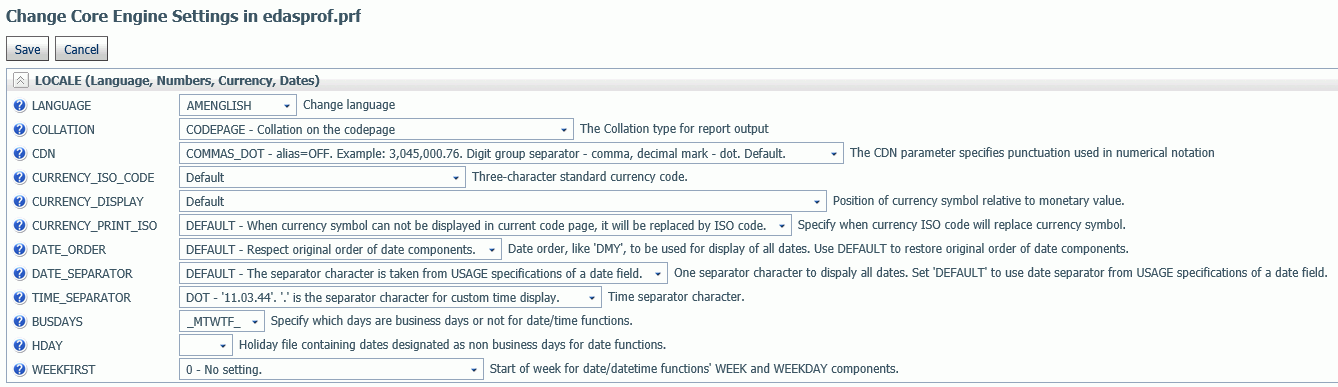Open help for BUSDAYS setting
This screenshot has width=1338, height=387.
point(20,321)
